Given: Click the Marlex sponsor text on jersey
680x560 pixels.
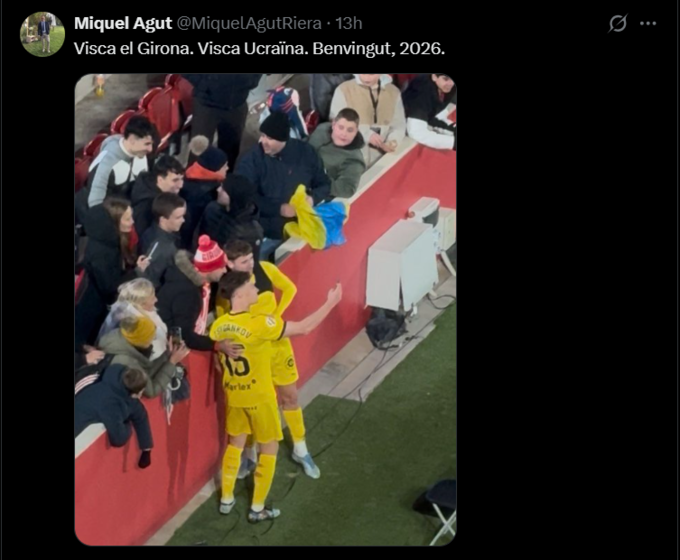Looking at the screenshot, I should pos(240,385).
